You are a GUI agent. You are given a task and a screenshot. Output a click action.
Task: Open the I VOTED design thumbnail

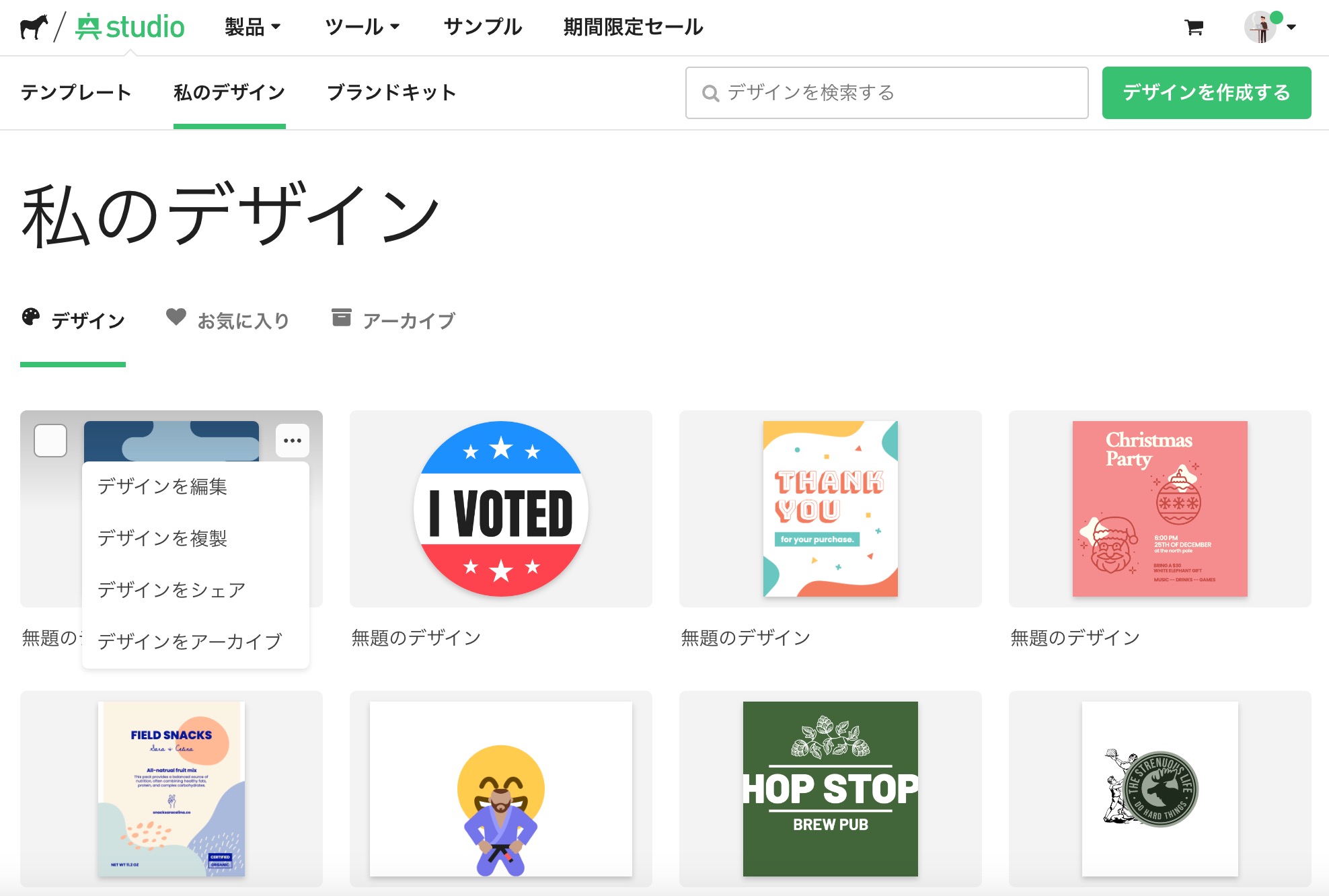pos(500,509)
